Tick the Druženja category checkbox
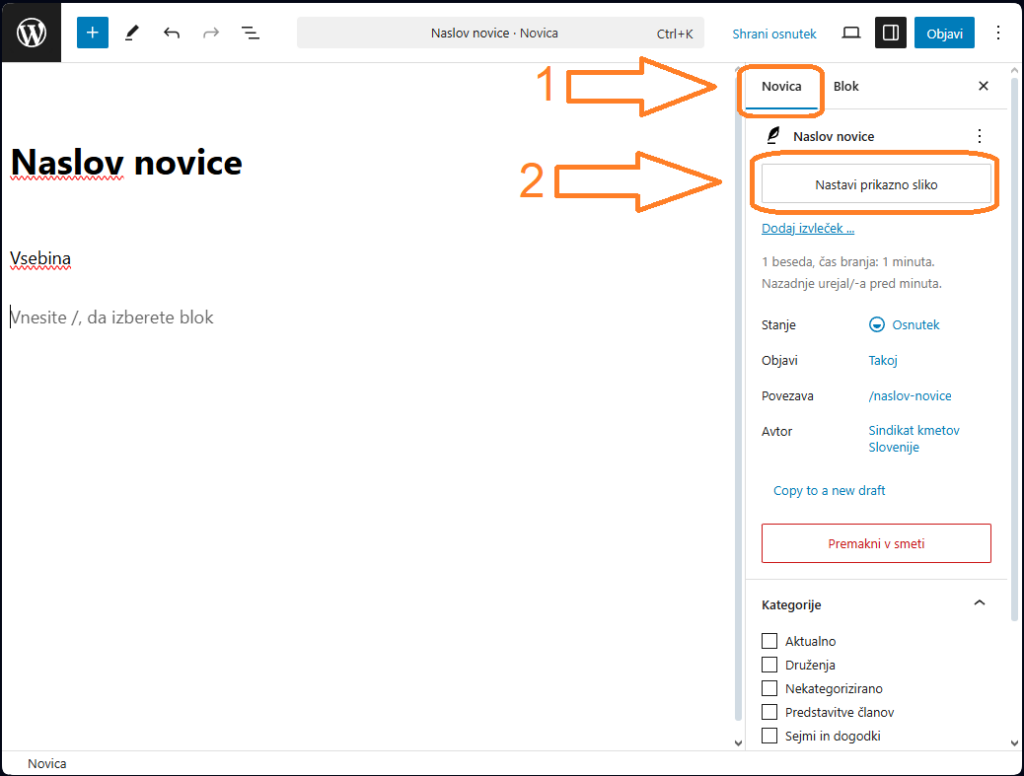 tap(769, 665)
